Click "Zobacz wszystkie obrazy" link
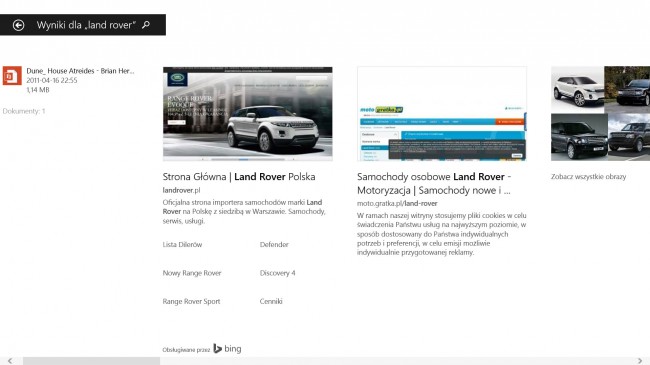Viewport: 650px width, 365px height. click(x=589, y=177)
